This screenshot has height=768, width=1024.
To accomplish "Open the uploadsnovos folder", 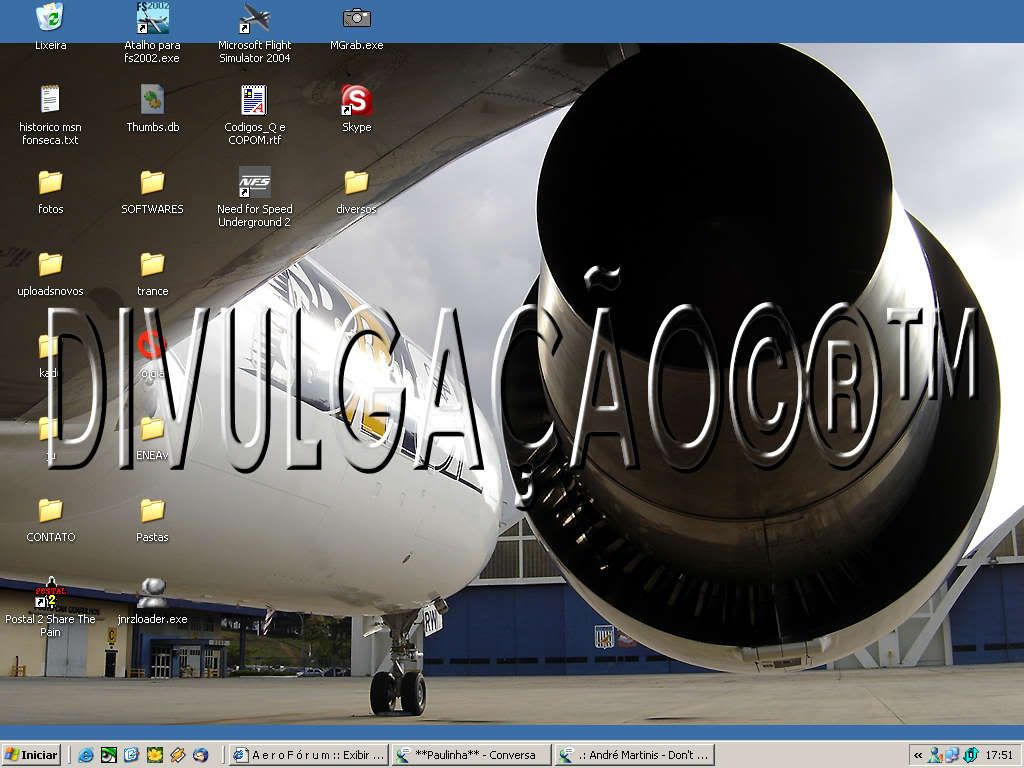I will pyautogui.click(x=50, y=264).
